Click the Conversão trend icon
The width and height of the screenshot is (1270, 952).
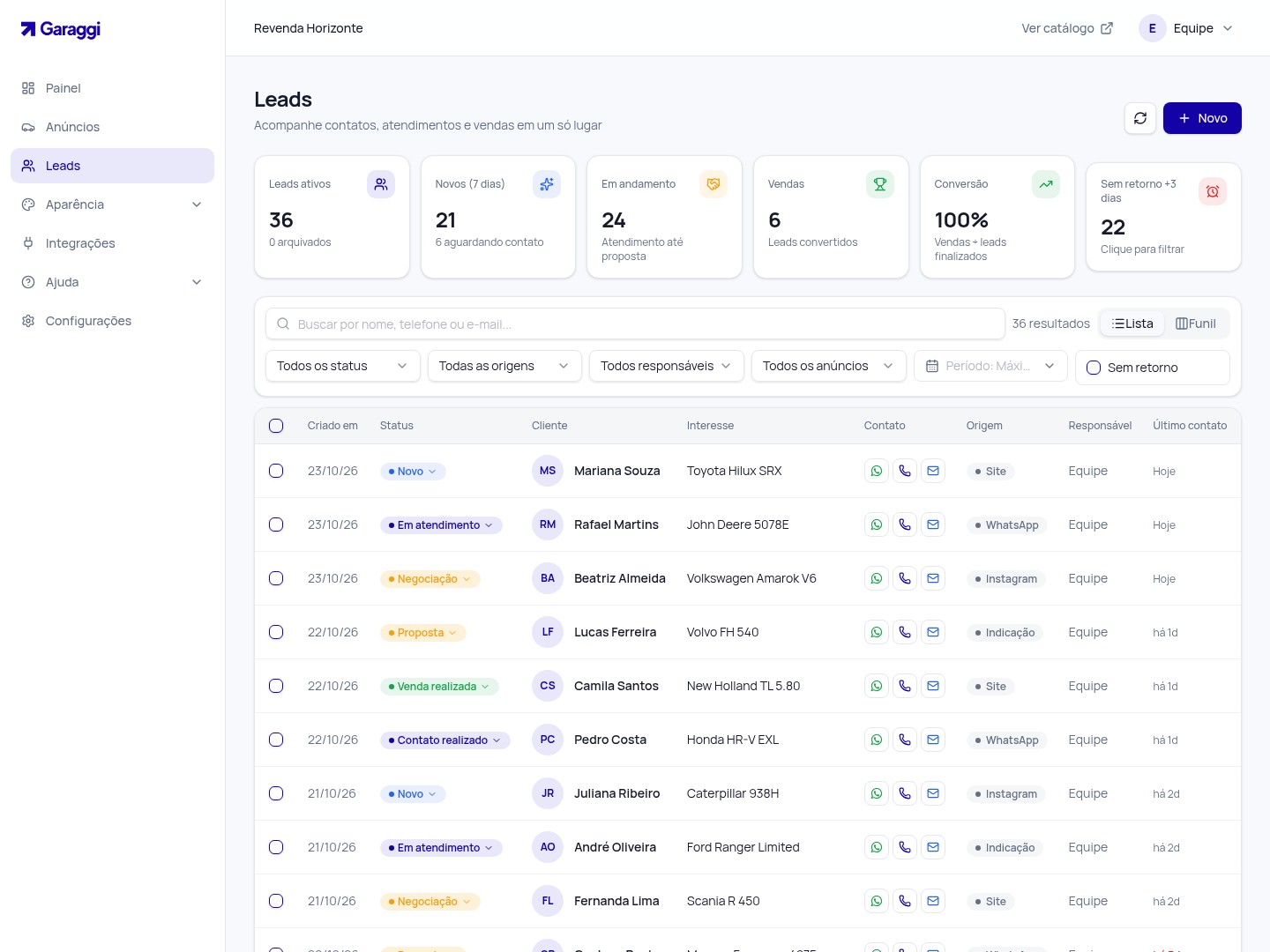click(x=1046, y=184)
